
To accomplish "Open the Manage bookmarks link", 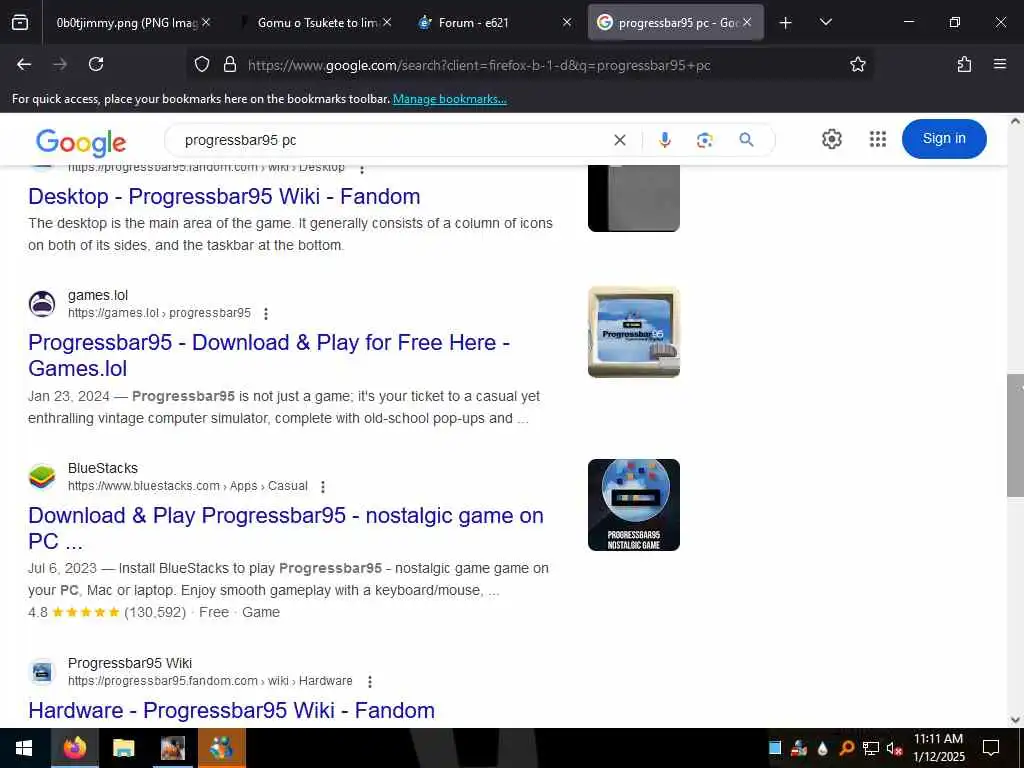I will click(449, 99).
